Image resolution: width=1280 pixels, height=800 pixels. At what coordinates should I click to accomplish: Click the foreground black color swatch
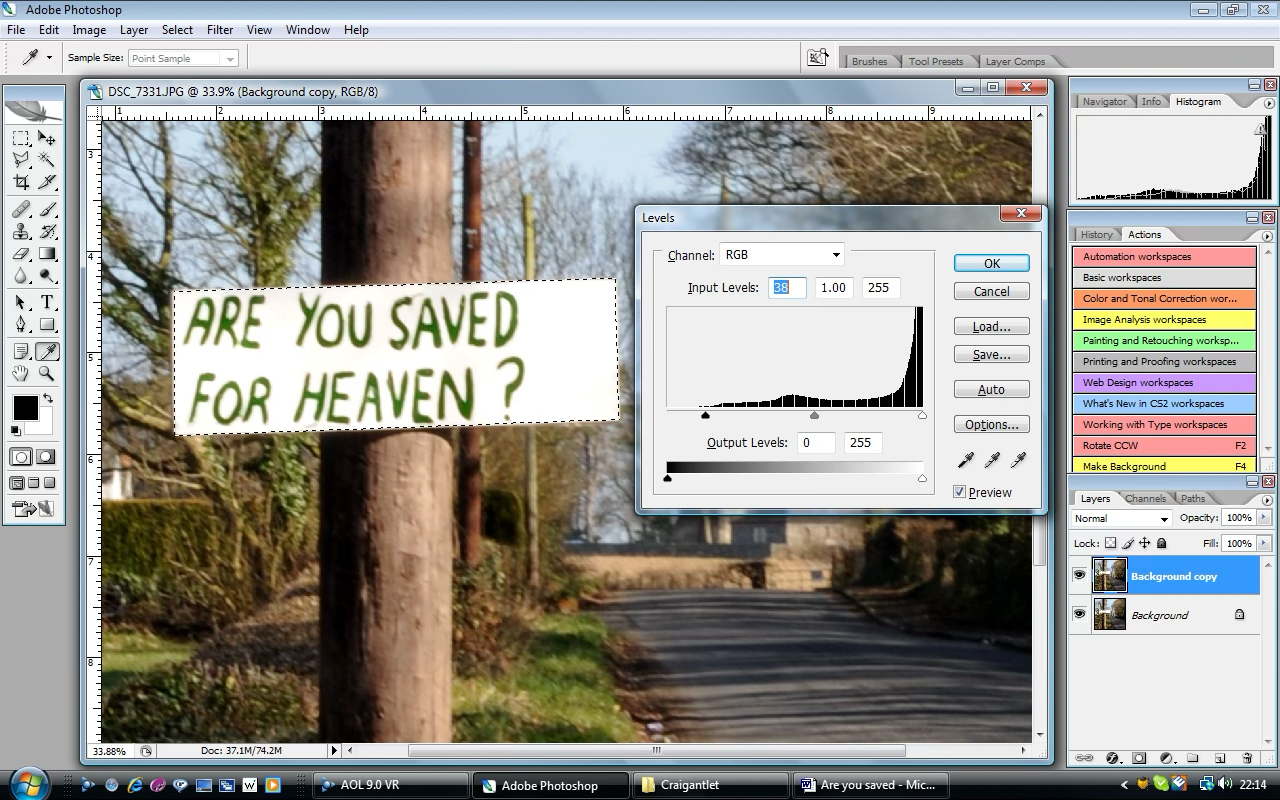(x=24, y=407)
